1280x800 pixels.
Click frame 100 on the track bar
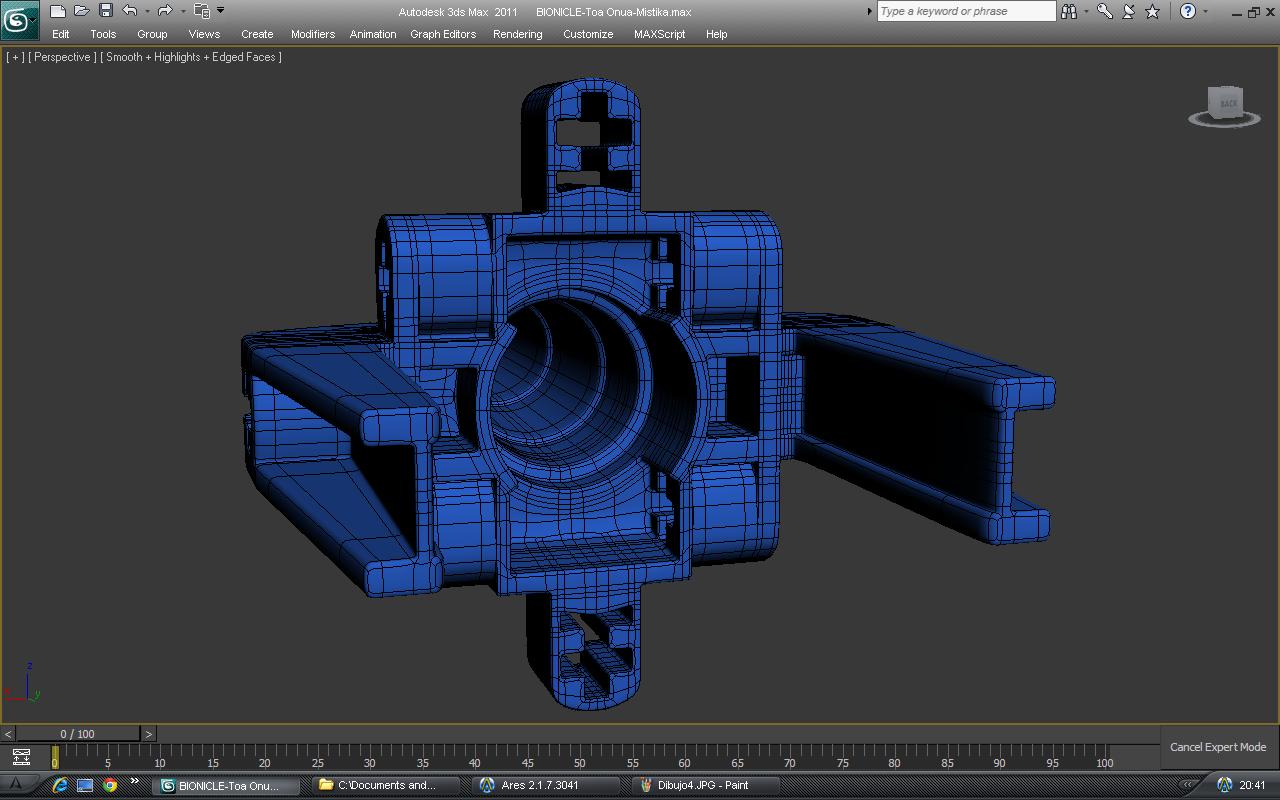(1104, 762)
